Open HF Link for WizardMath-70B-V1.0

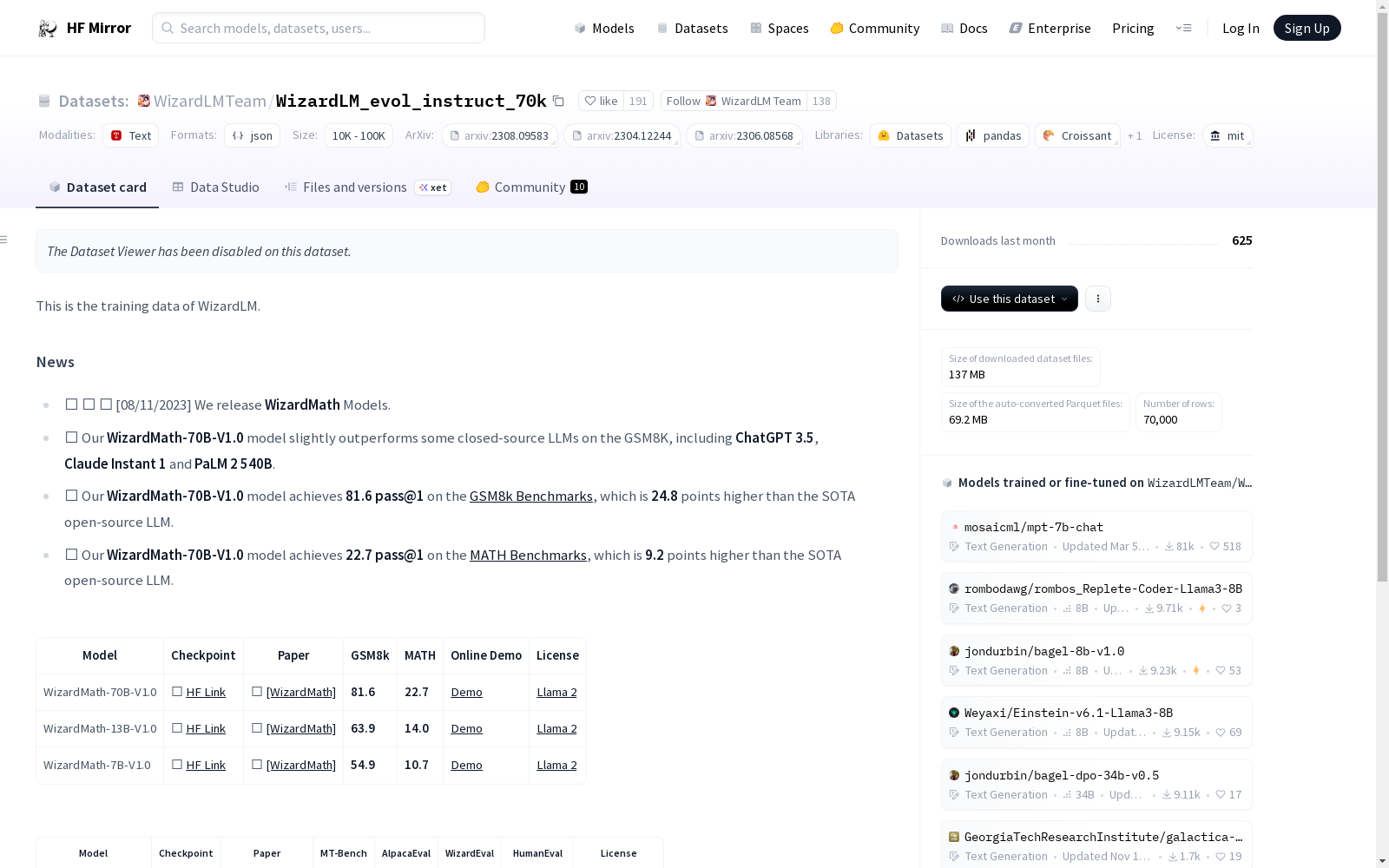coord(206,692)
